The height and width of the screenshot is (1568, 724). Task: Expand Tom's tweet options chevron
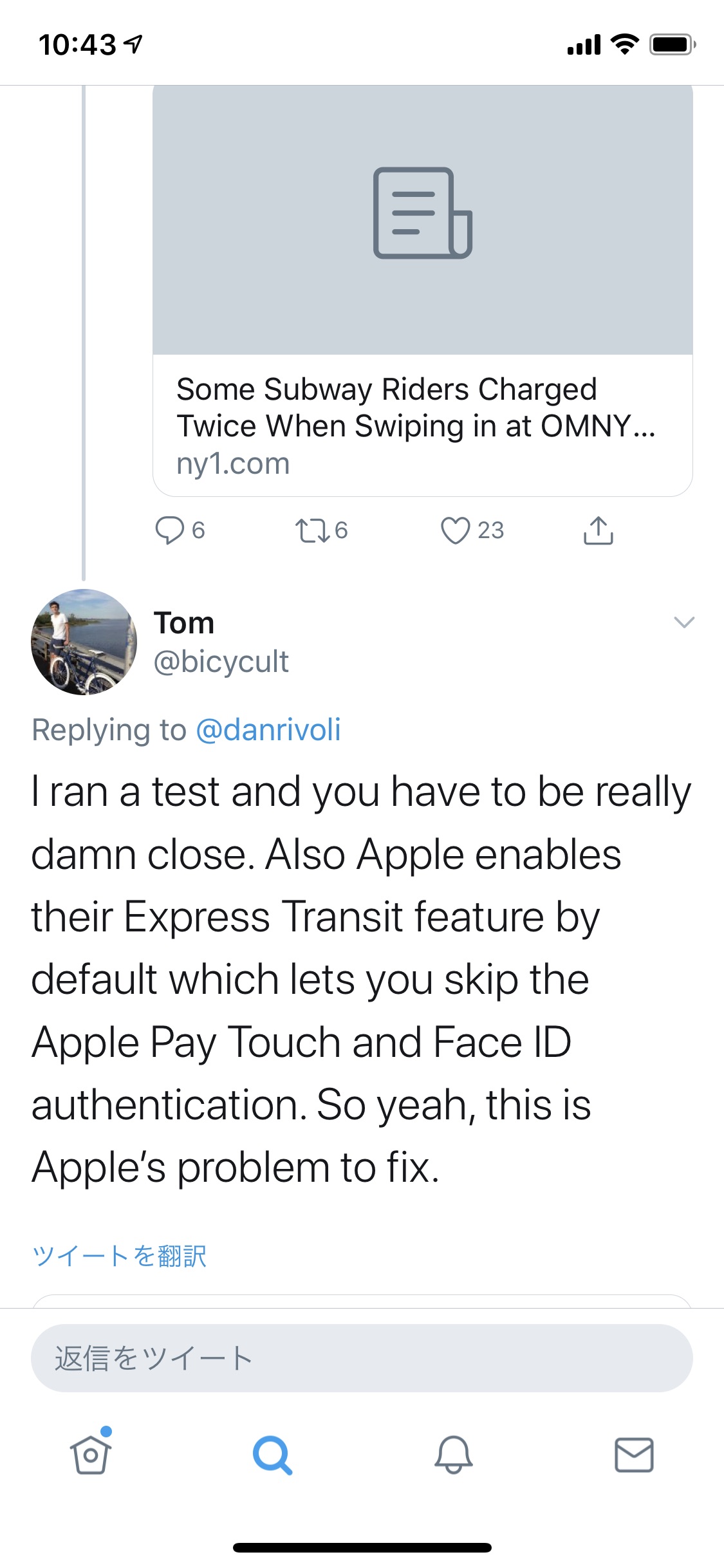(683, 622)
